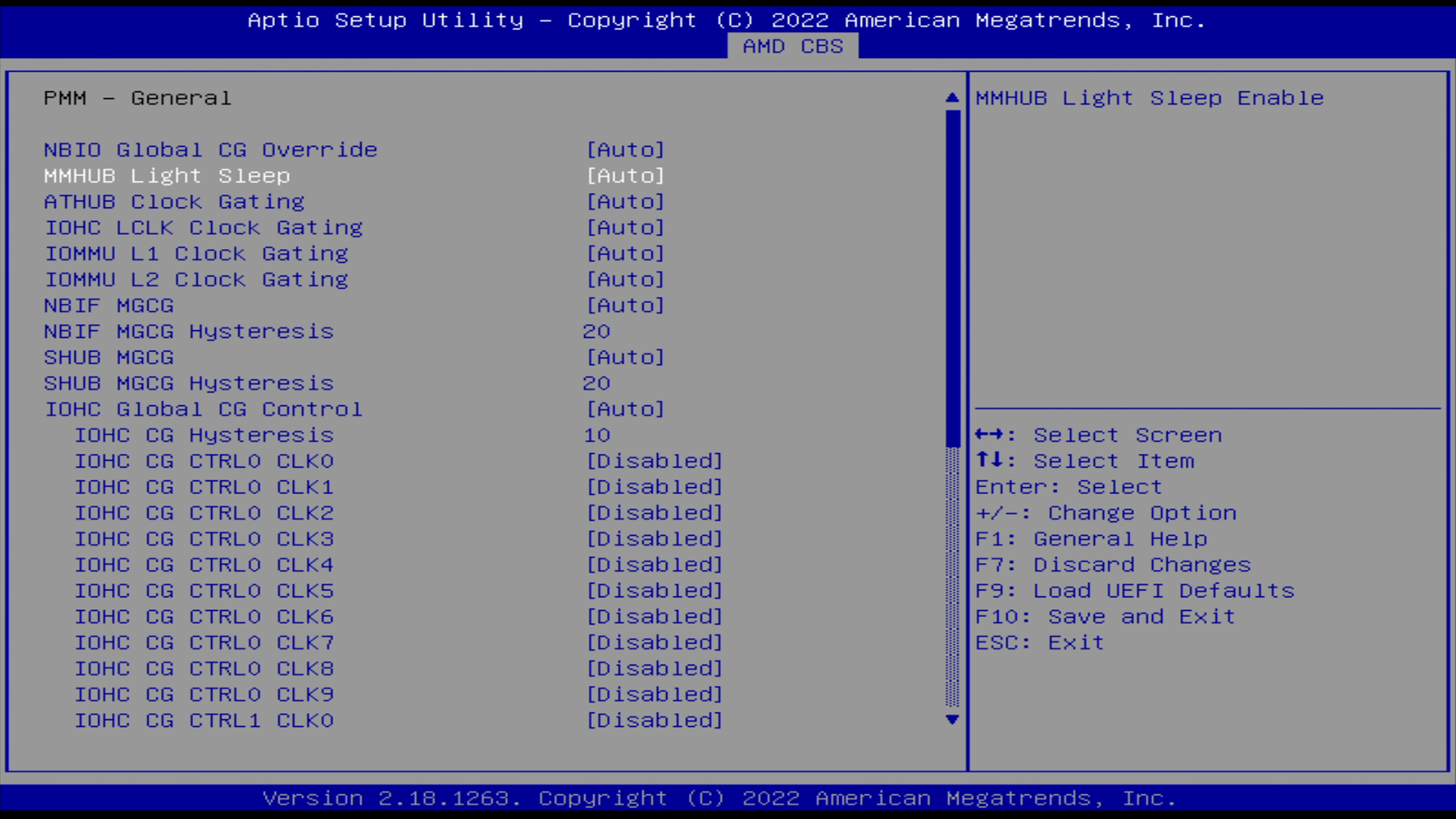Select the IOHC CG CTRL0 CLK9 label
The height and width of the screenshot is (819, 1456).
pos(204,695)
